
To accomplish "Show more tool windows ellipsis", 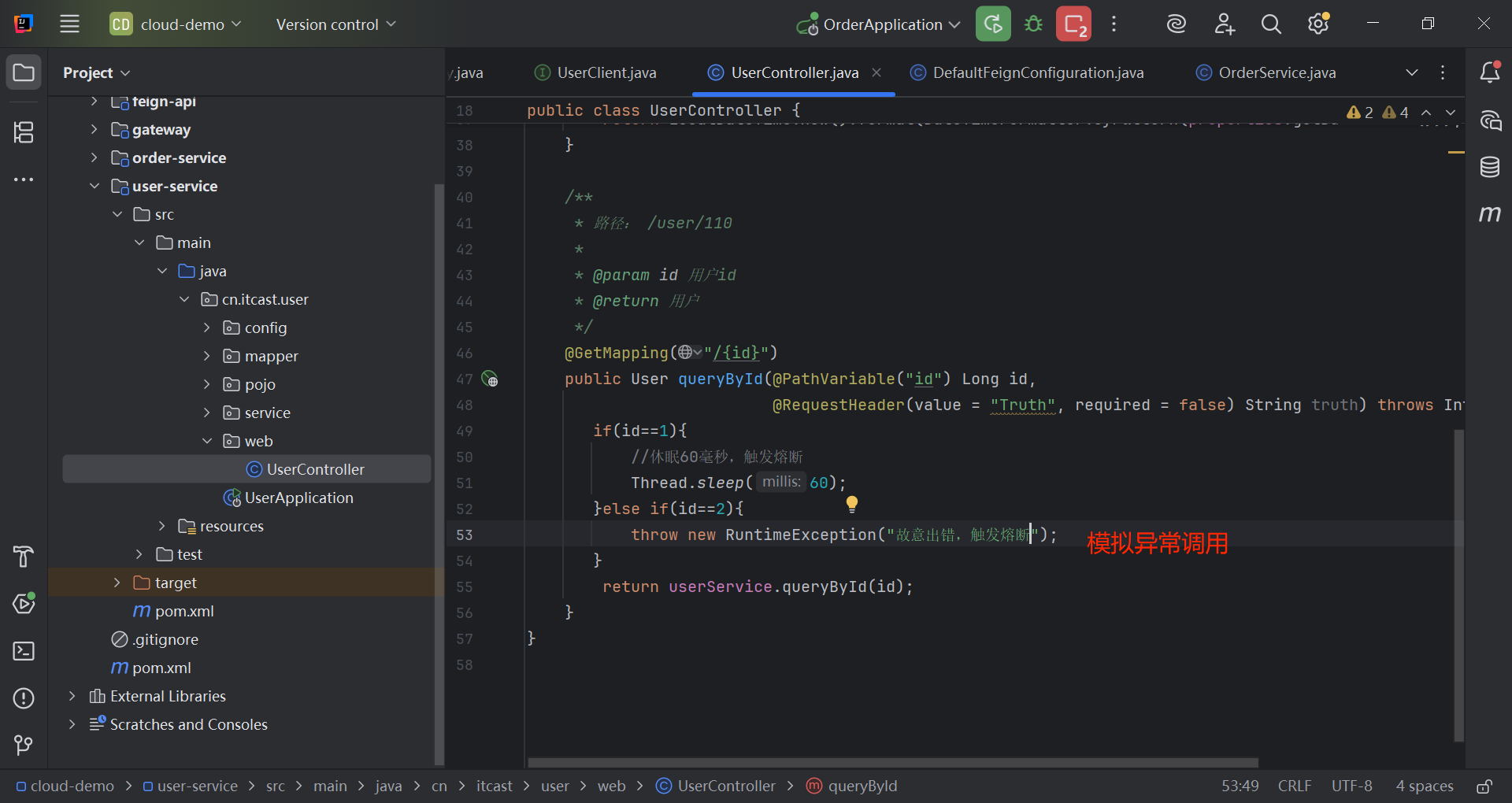I will click(24, 179).
